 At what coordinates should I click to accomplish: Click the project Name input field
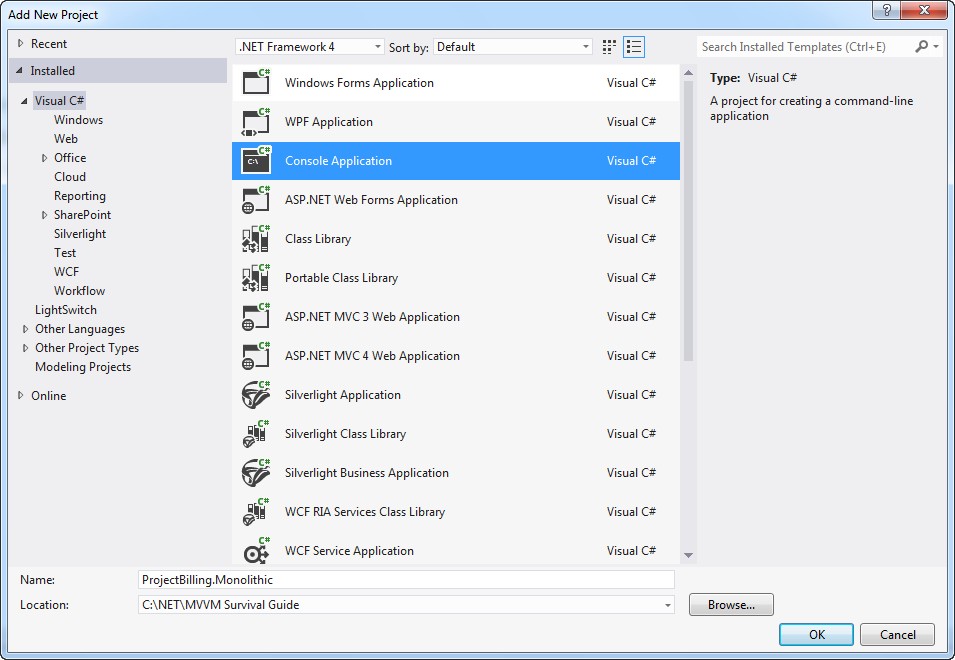coord(406,580)
